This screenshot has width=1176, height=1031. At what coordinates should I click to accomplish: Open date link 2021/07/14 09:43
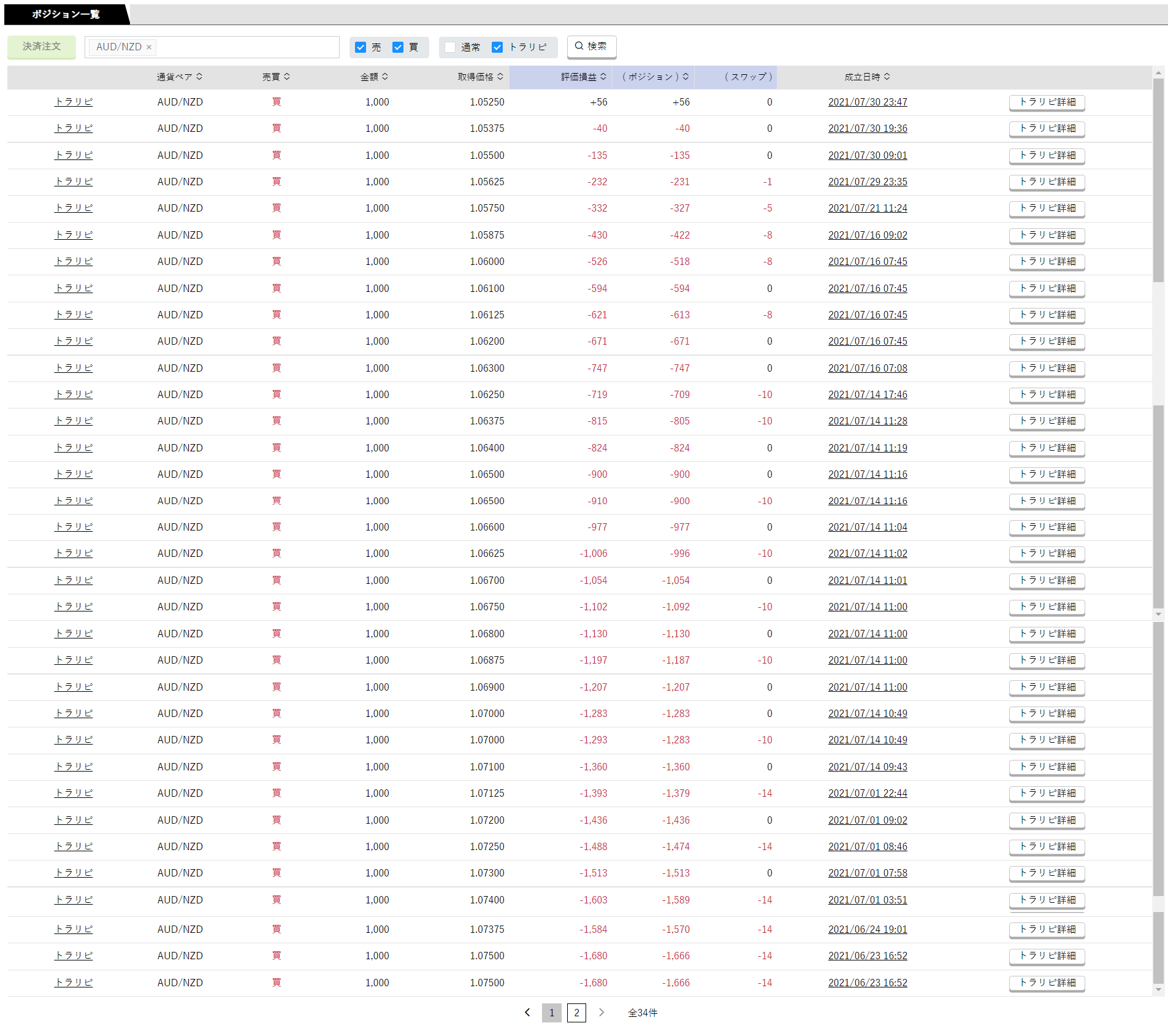868,767
